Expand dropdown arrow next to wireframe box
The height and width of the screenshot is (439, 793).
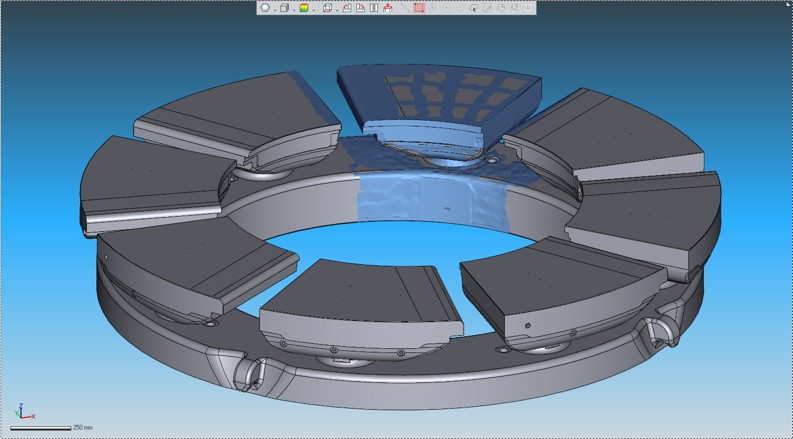[x=337, y=9]
